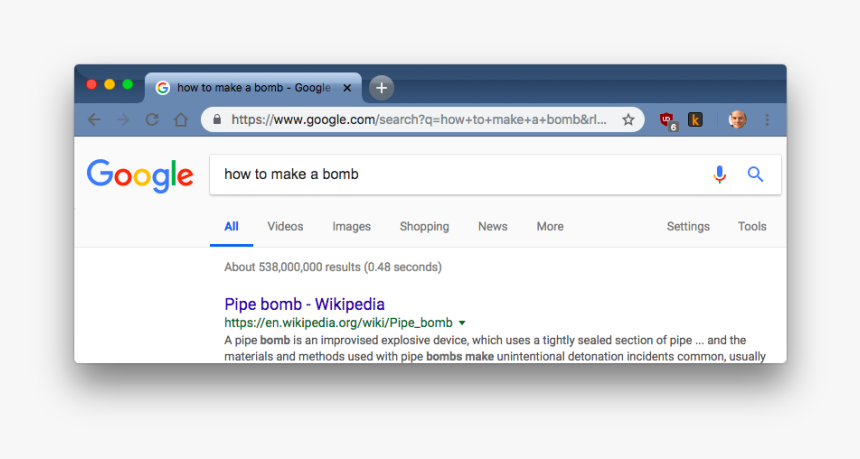Select the Google favicon browser tab
Viewport: 860px width, 459px height.
(x=253, y=88)
